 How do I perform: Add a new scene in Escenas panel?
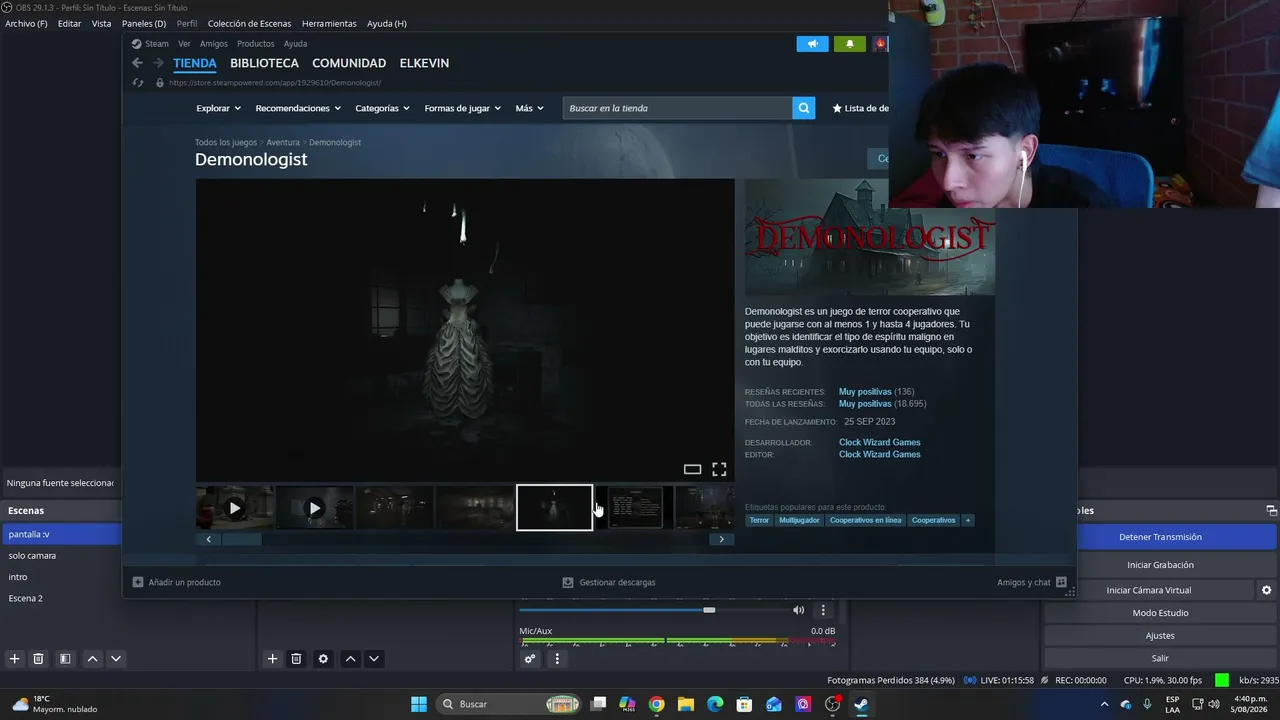[x=14, y=659]
